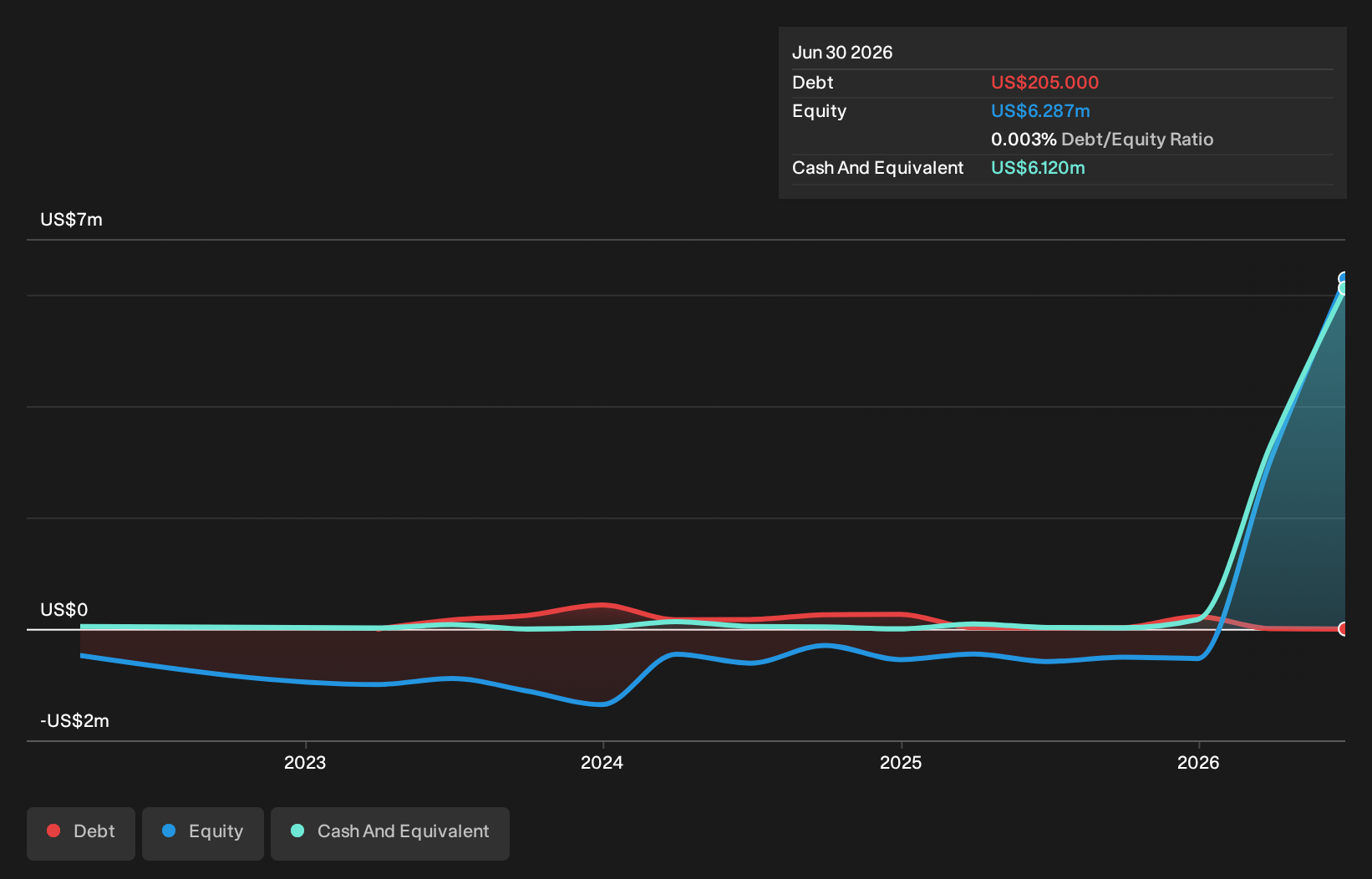This screenshot has width=1372, height=879.
Task: Click the US$205.000 debt value
Action: tap(1045, 83)
